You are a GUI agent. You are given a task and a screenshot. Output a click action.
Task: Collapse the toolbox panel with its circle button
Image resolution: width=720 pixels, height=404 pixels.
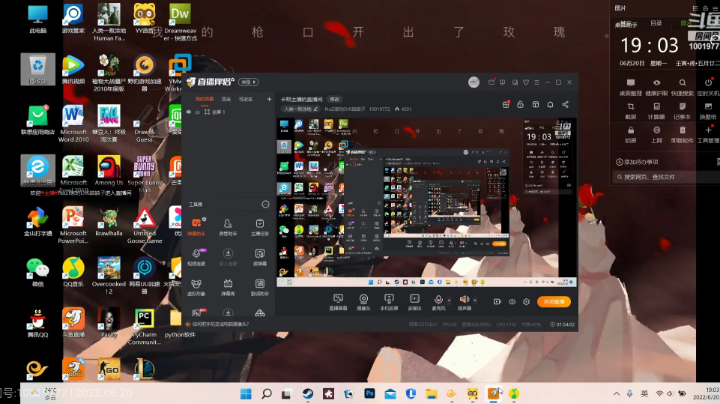pyautogui.click(x=265, y=204)
